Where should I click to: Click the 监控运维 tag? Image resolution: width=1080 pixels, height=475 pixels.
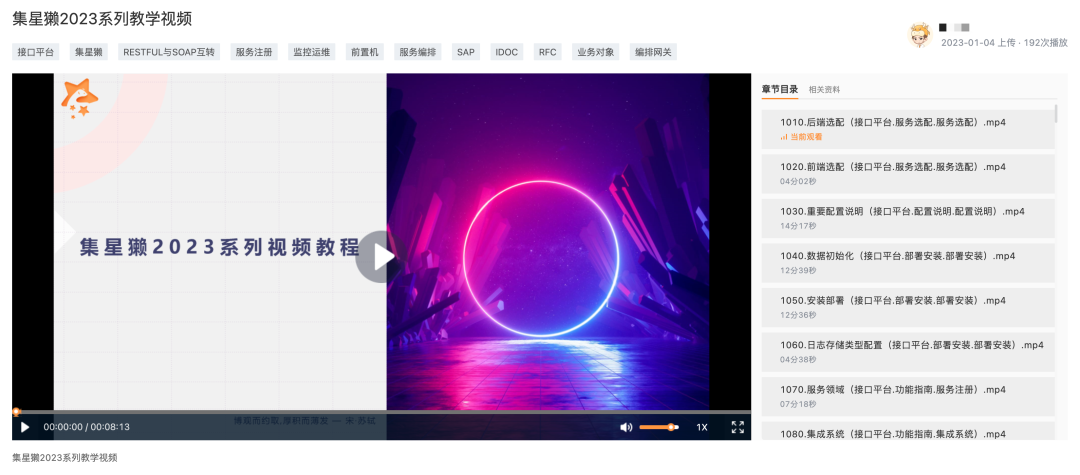(x=311, y=52)
